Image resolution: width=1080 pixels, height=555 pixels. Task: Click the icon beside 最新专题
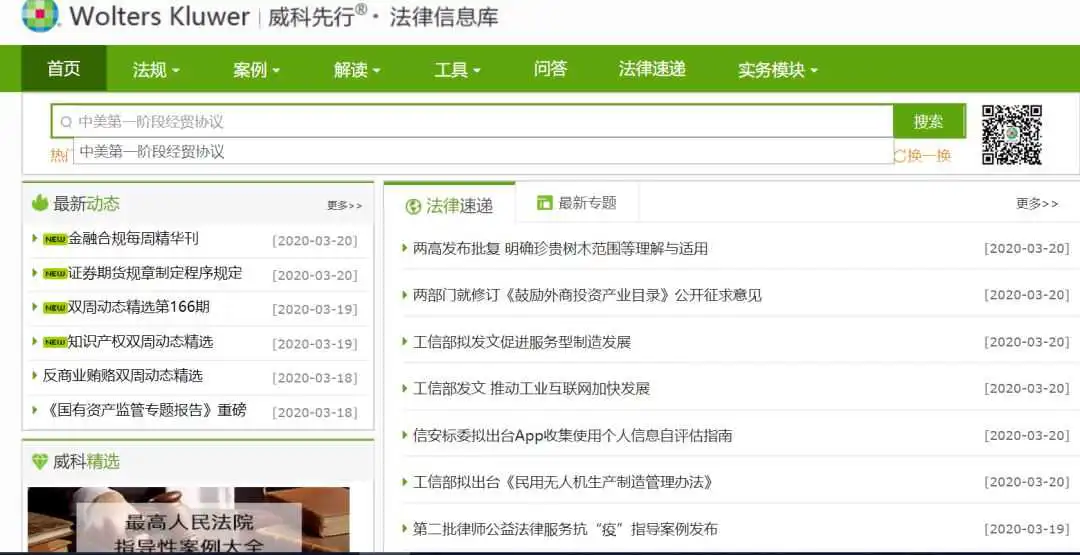(545, 202)
